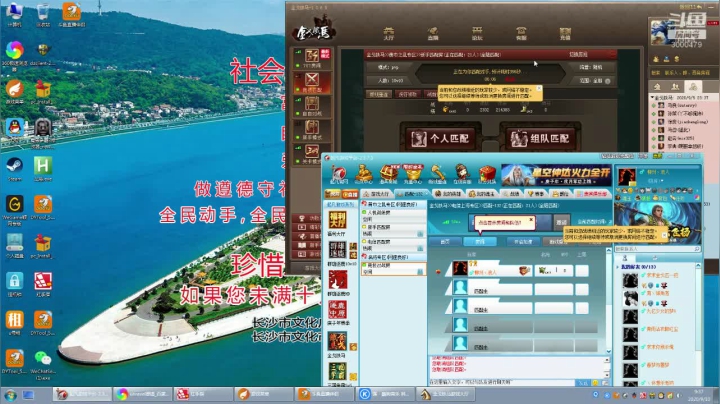Open the 客服 telephone support icon
Image resolution: width=720 pixels, height=404 pixels.
point(521,33)
